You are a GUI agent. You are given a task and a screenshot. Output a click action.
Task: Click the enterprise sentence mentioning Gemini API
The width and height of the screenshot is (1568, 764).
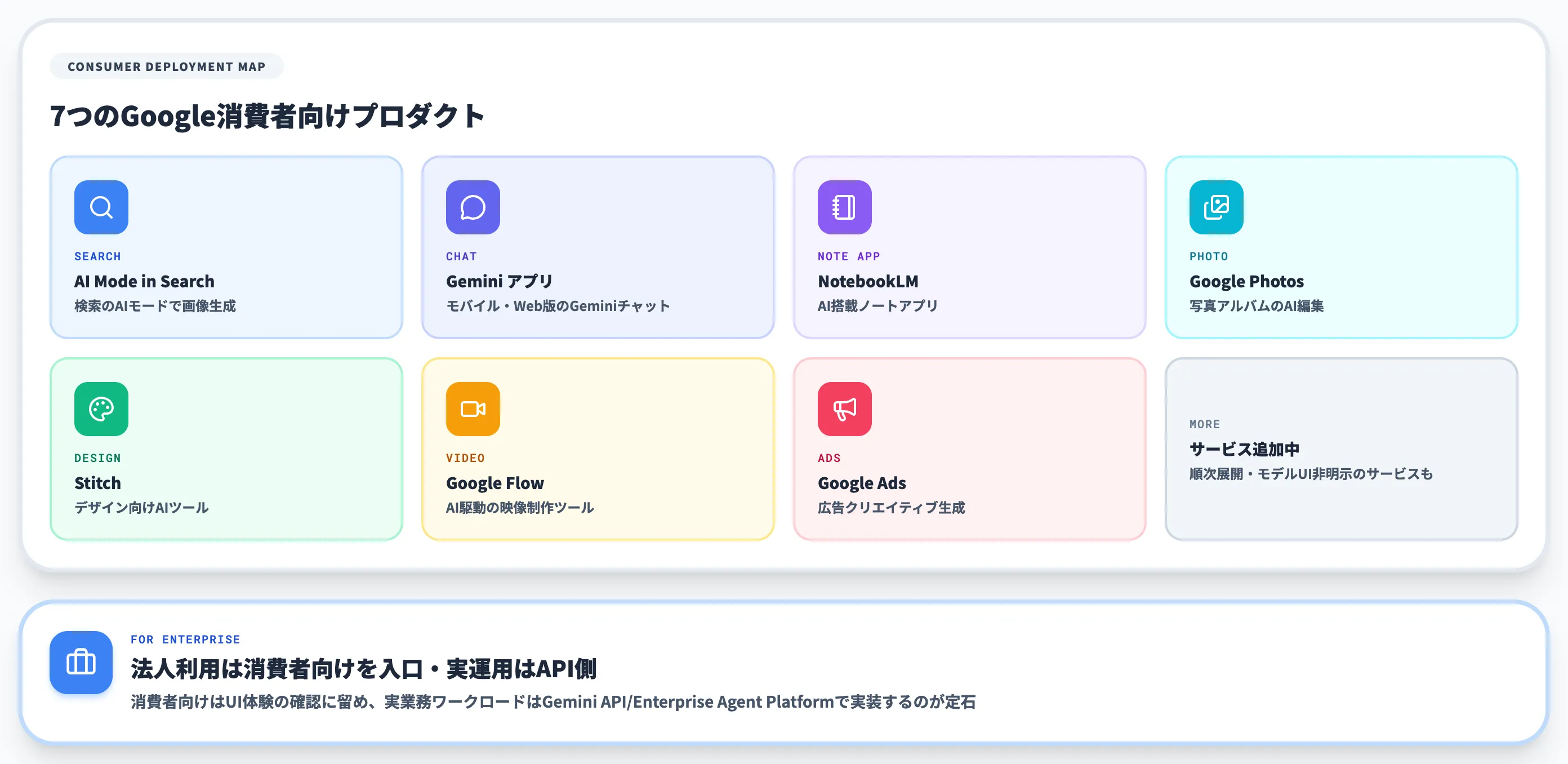553,702
